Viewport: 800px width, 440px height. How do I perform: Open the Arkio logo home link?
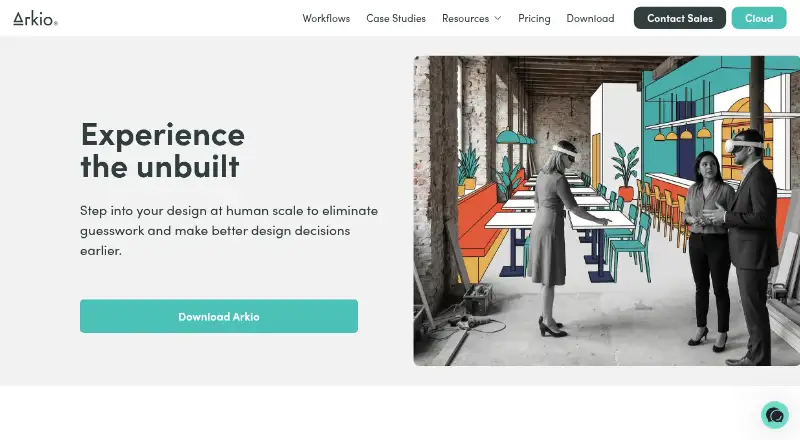click(35, 19)
